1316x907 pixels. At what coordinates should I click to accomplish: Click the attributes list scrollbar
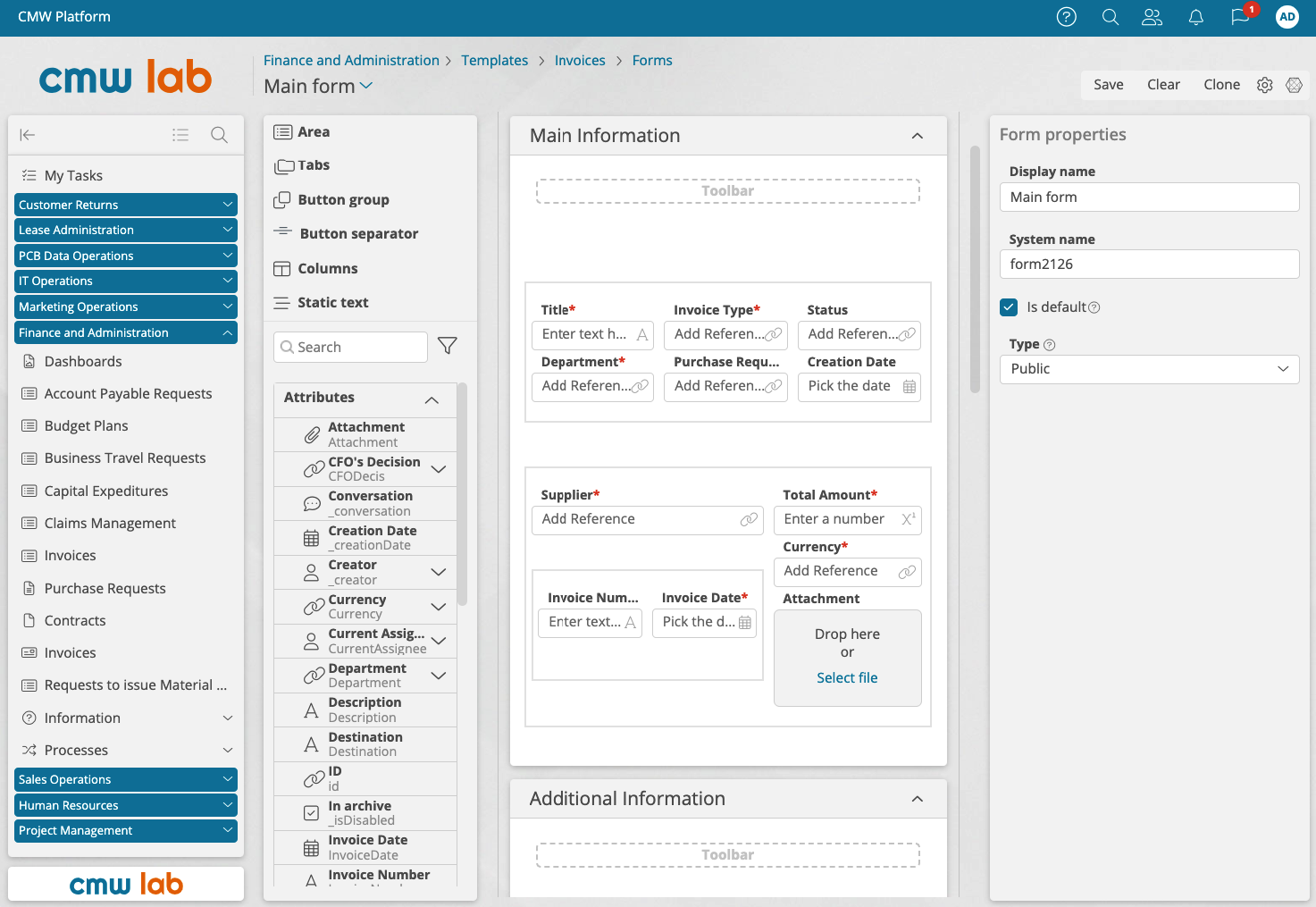[x=462, y=494]
